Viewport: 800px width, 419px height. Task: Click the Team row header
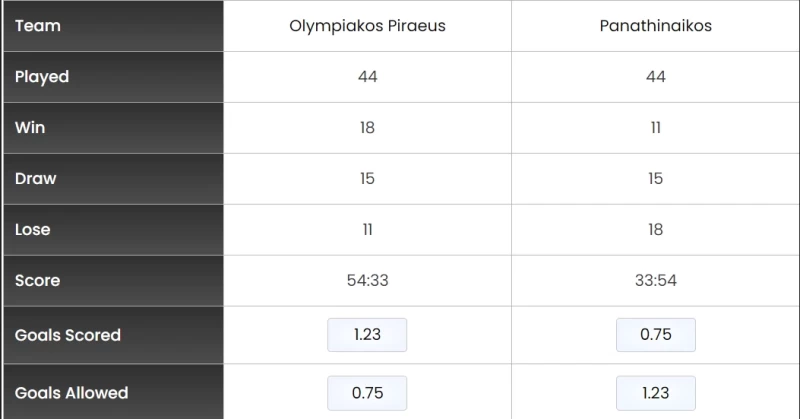(38, 26)
